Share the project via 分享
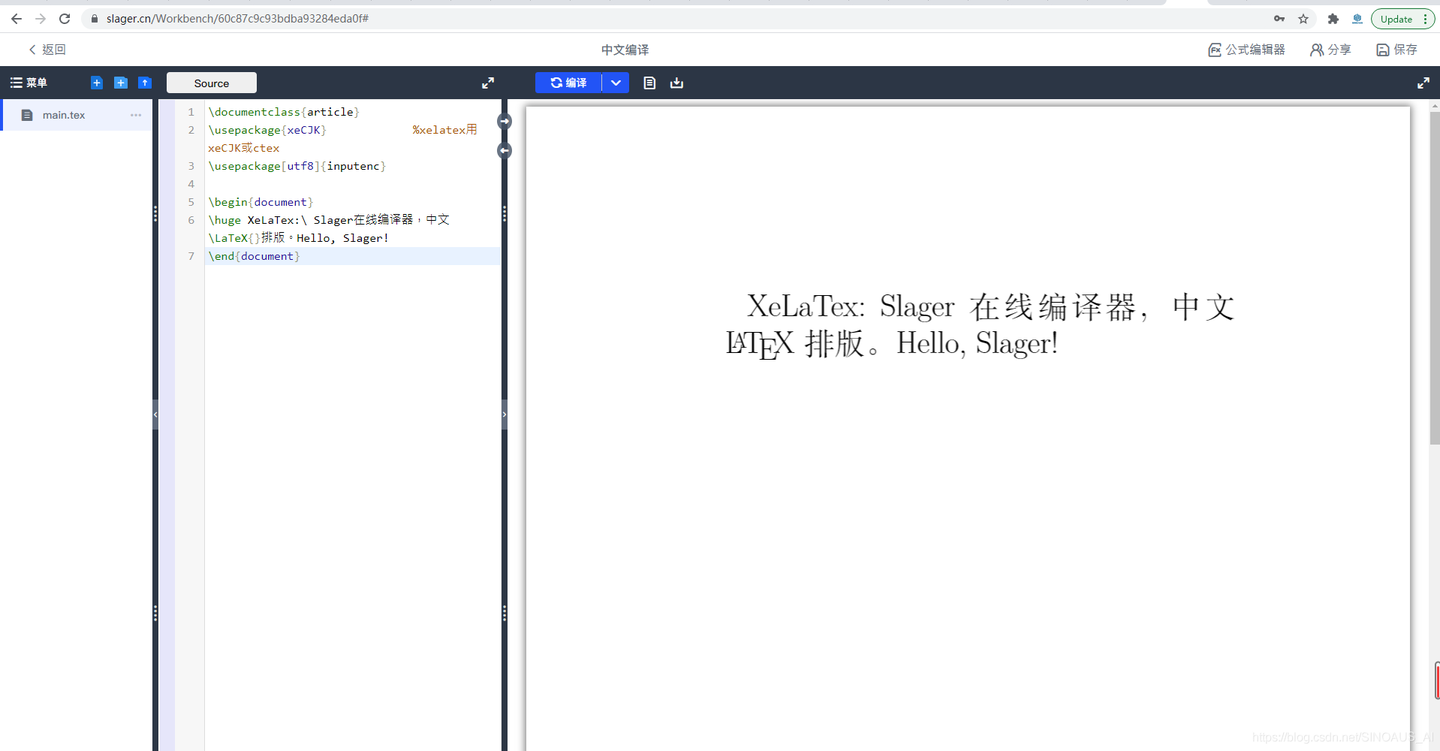 tap(1330, 49)
